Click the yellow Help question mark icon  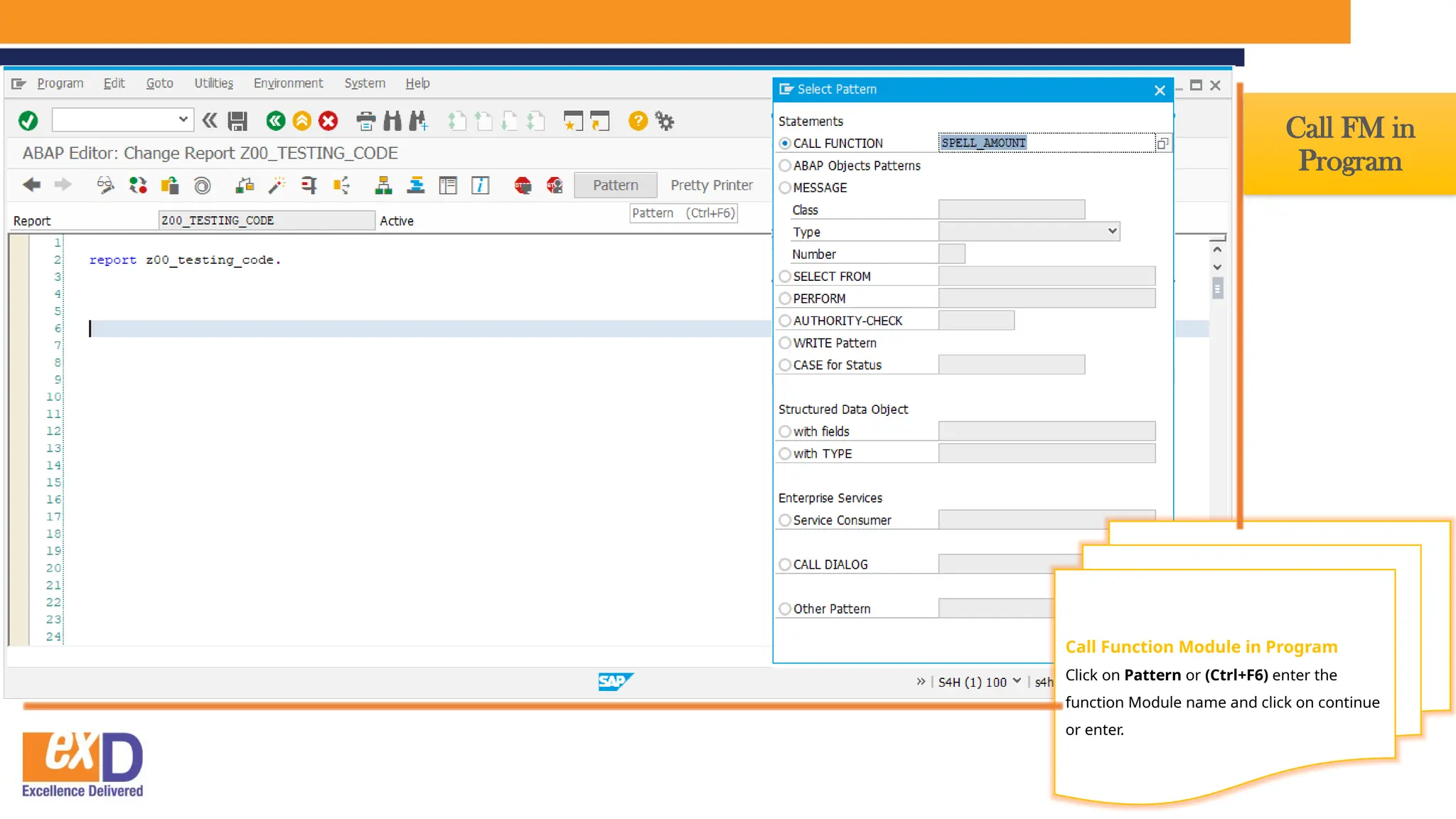point(638,121)
